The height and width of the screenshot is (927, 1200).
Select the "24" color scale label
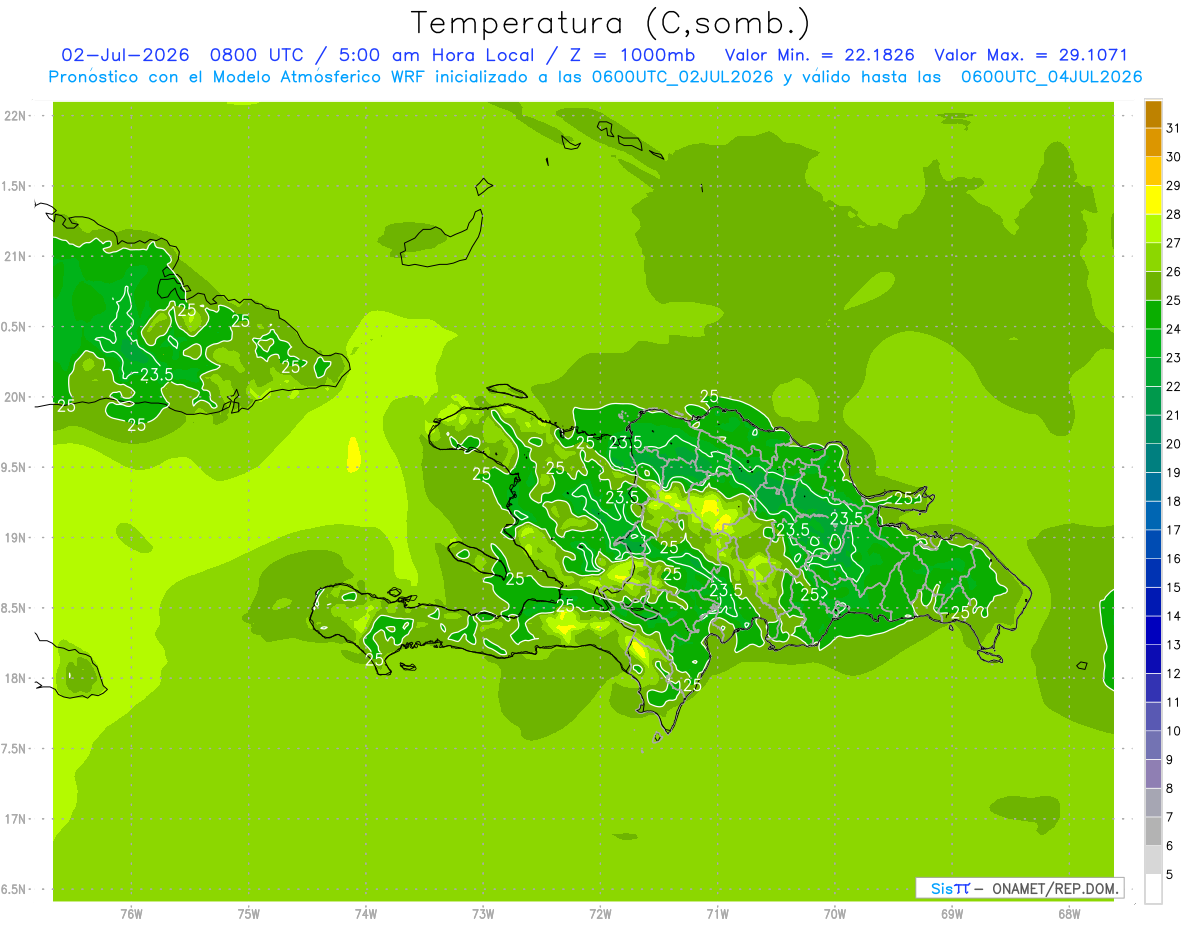tap(1173, 329)
